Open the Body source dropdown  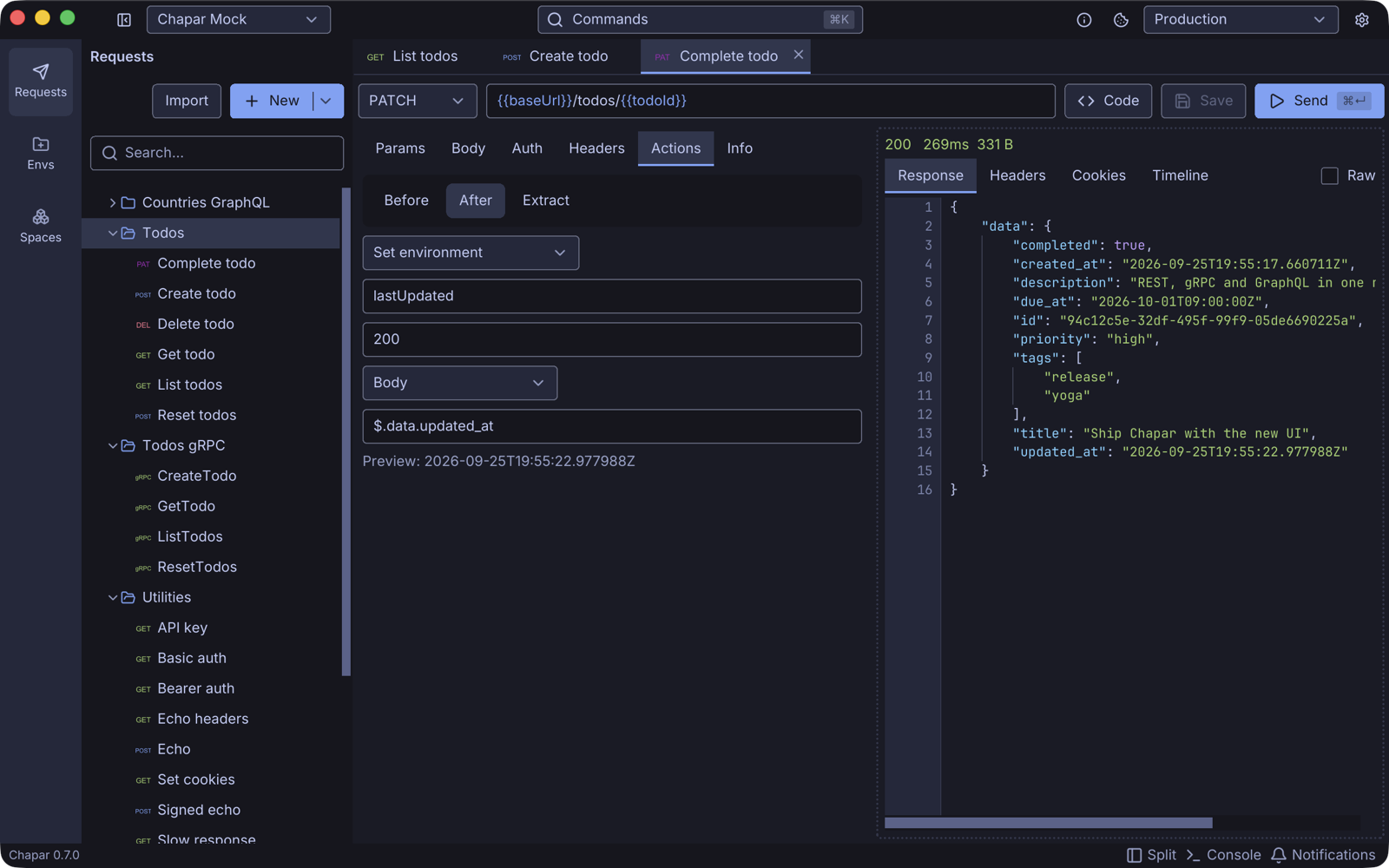460,383
